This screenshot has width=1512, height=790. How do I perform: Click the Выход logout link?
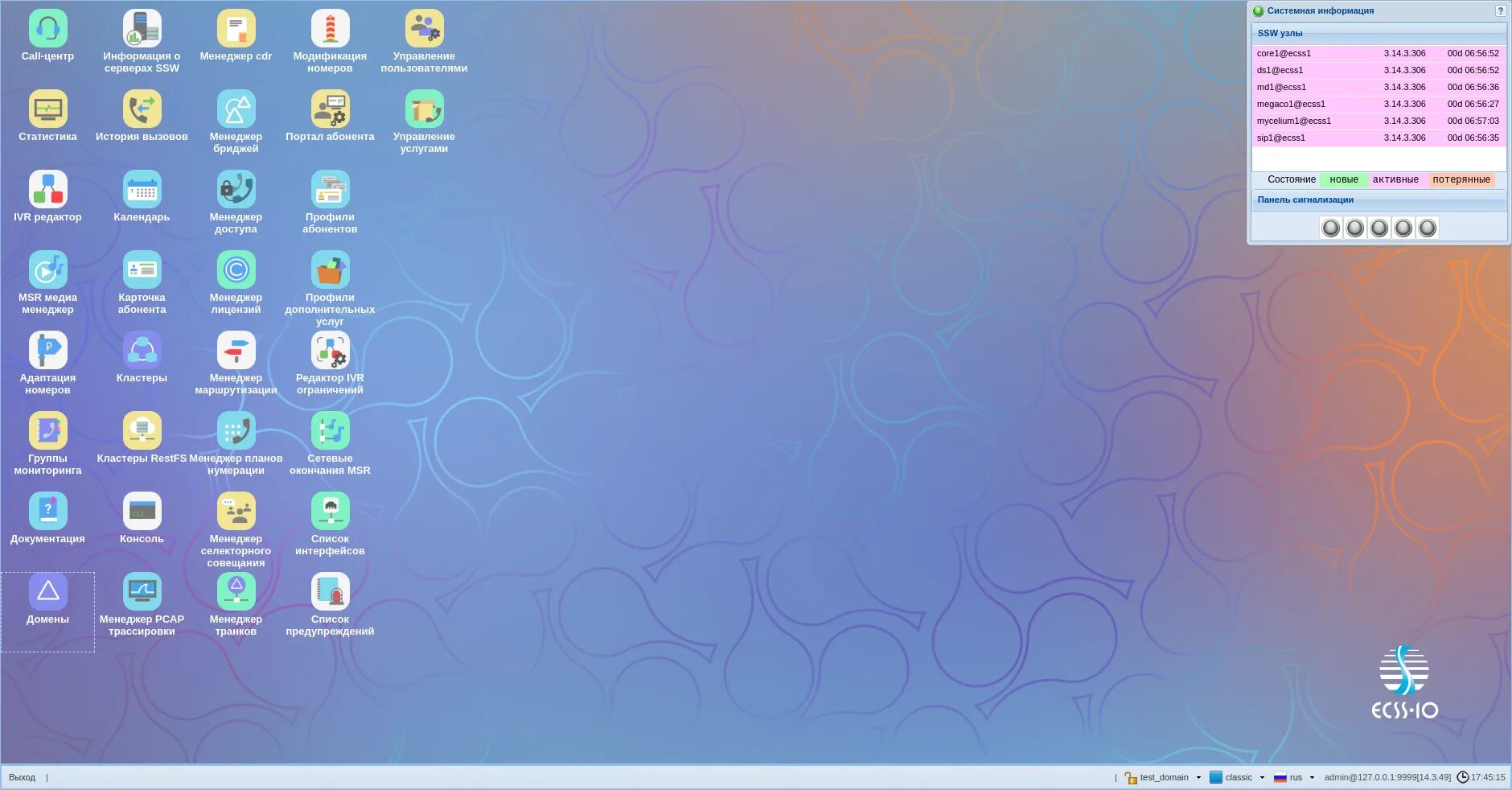coord(23,777)
